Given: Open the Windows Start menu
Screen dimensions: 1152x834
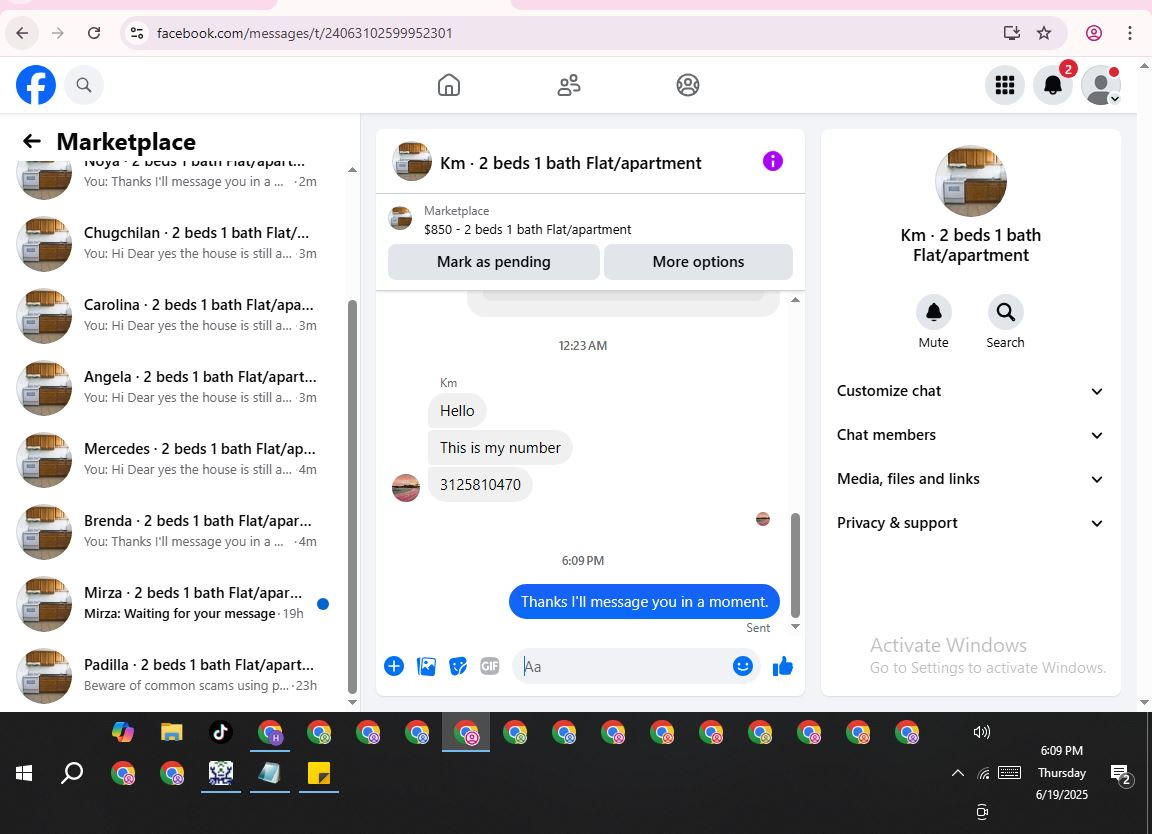Looking at the screenshot, I should click(x=24, y=773).
